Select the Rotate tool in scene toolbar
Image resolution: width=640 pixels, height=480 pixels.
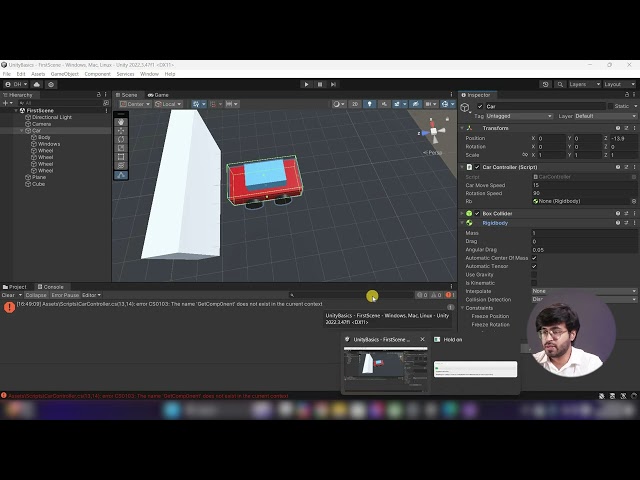pos(121,140)
